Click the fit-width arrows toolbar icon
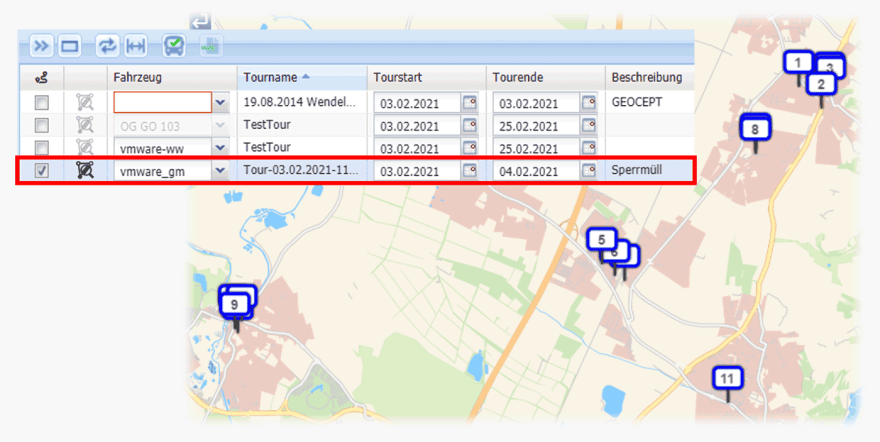This screenshot has width=880, height=442. tap(136, 46)
